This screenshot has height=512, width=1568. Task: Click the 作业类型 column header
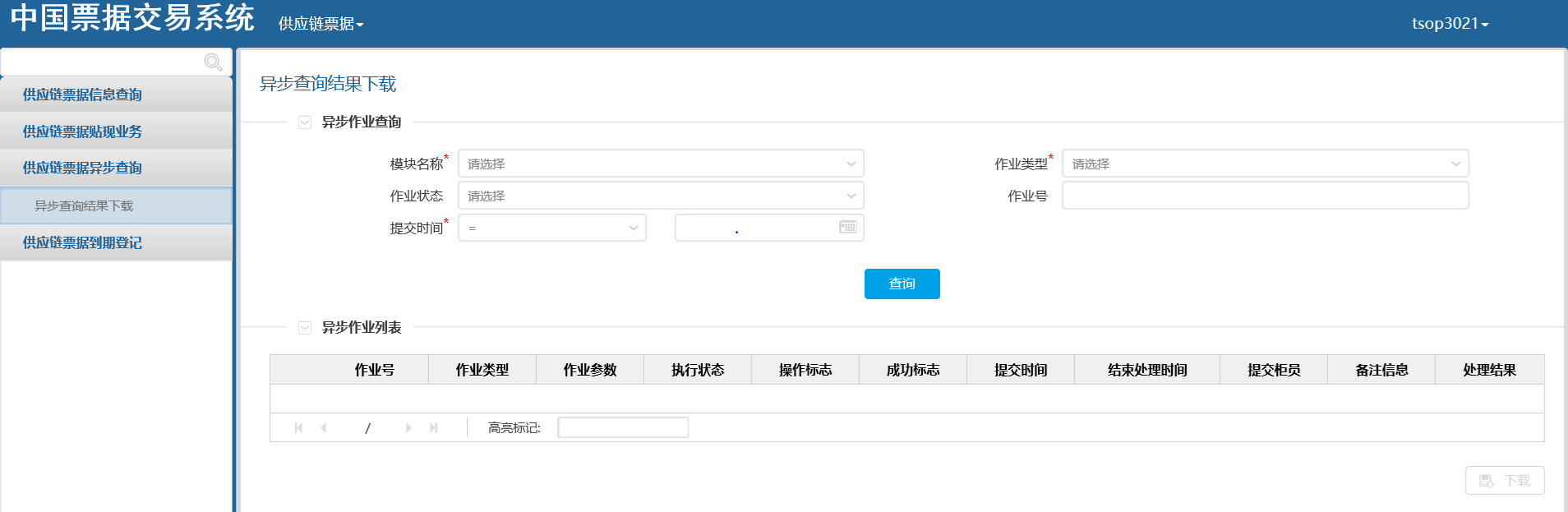click(x=482, y=370)
